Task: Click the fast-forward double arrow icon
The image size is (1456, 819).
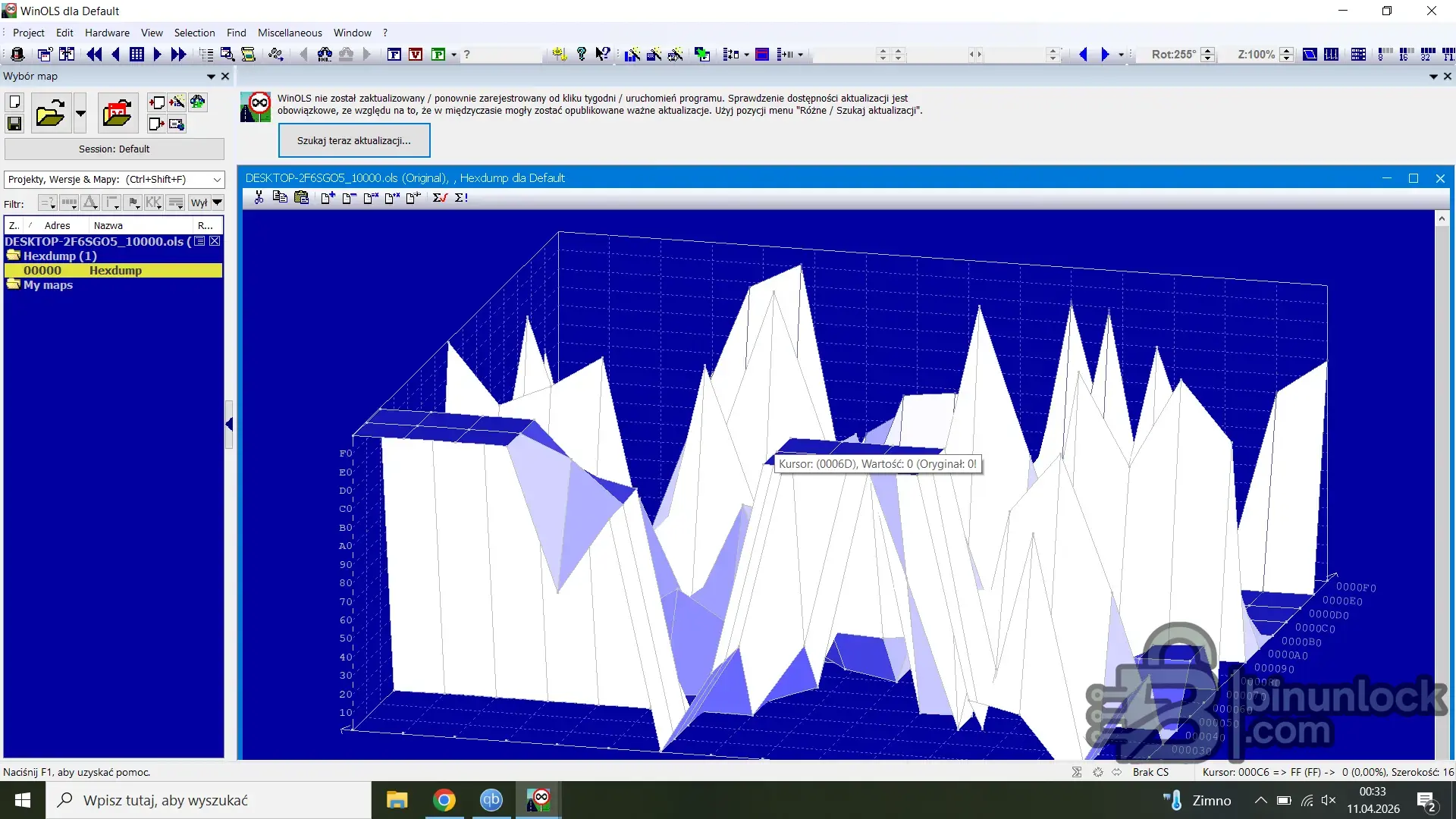Action: coord(178,54)
